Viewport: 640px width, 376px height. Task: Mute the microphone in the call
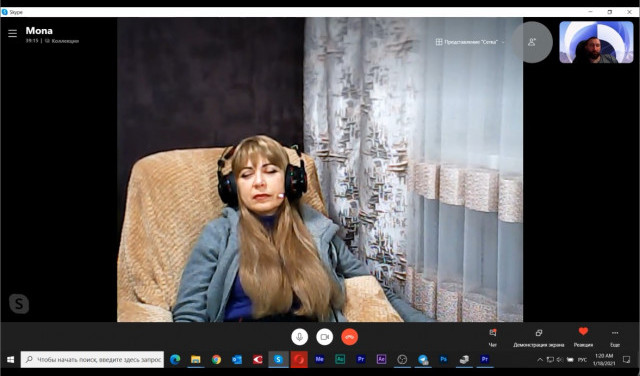point(300,337)
